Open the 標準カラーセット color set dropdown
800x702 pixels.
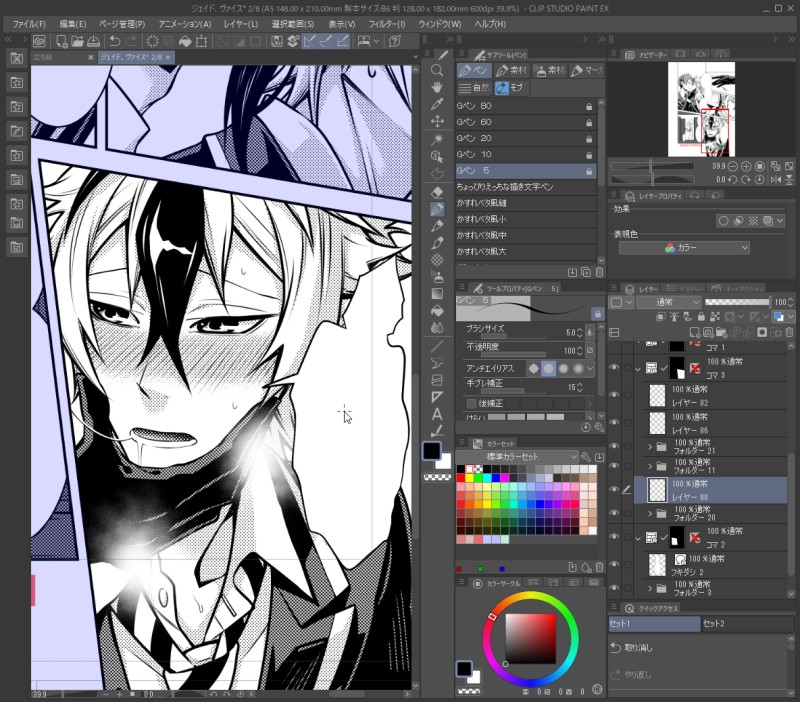coord(517,457)
